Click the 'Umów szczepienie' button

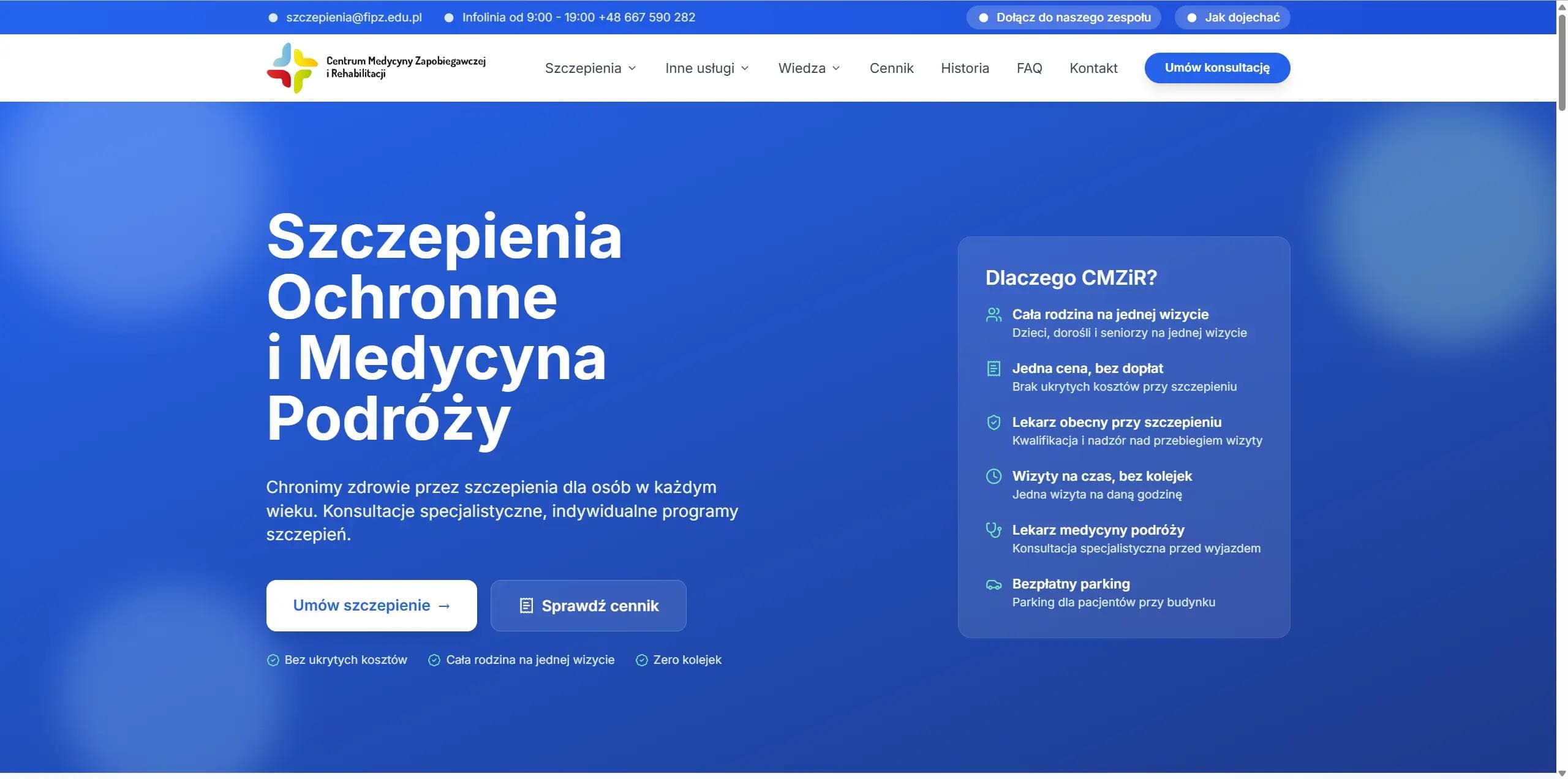tap(371, 606)
